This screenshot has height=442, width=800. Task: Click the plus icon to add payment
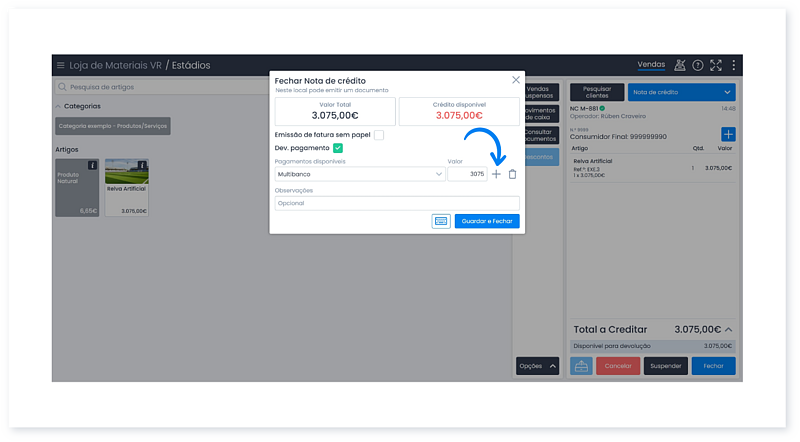(x=497, y=174)
